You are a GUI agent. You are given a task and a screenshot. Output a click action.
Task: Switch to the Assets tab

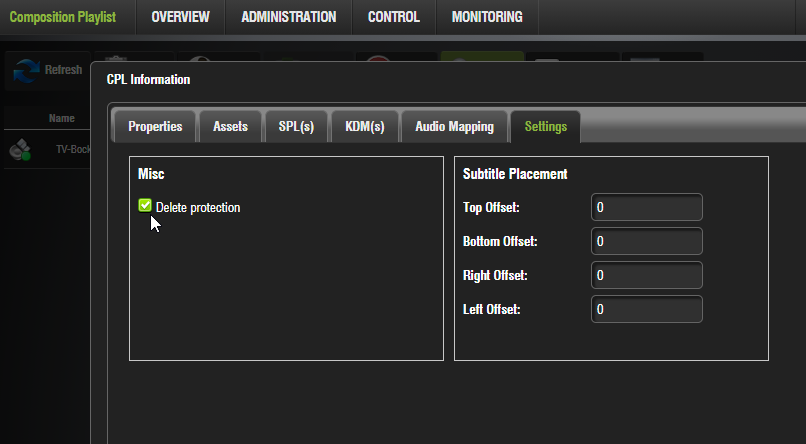tap(230, 127)
